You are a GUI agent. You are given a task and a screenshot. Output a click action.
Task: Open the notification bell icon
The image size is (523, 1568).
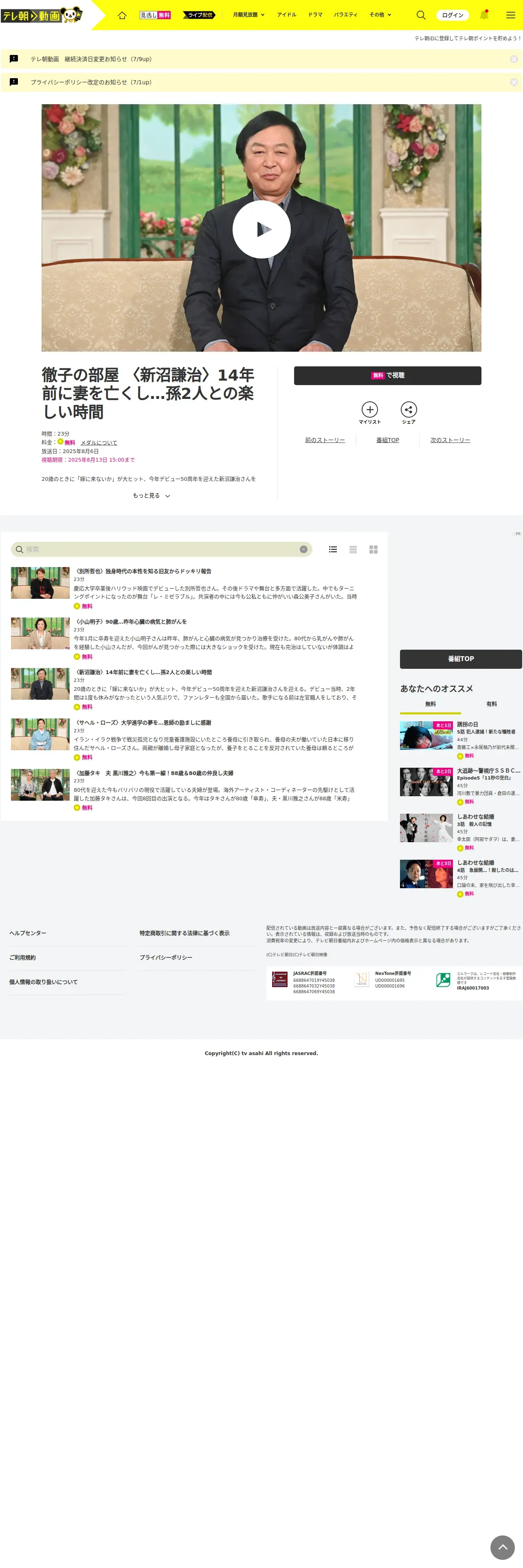(x=484, y=15)
